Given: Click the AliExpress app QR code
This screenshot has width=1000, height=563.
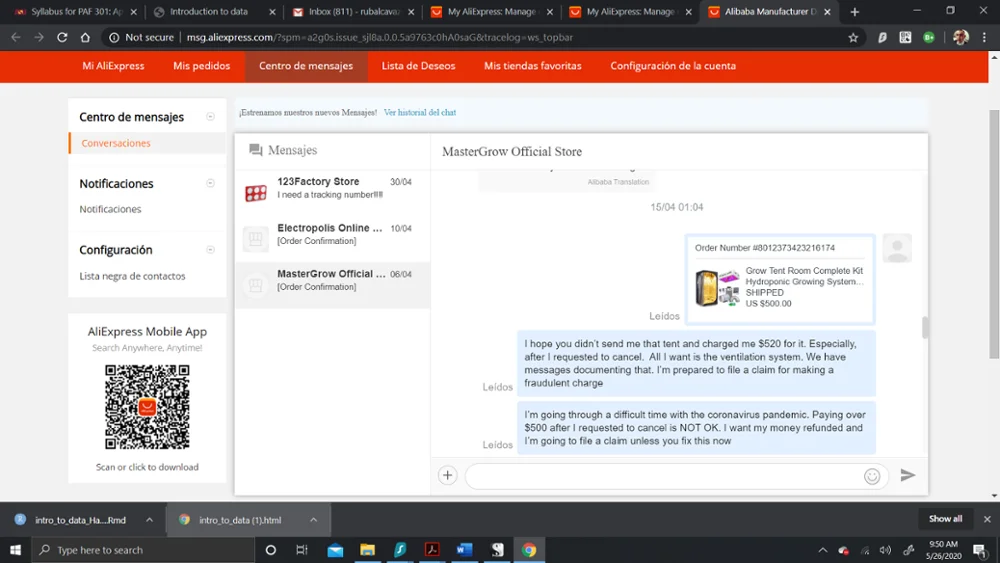Looking at the screenshot, I should (147, 407).
